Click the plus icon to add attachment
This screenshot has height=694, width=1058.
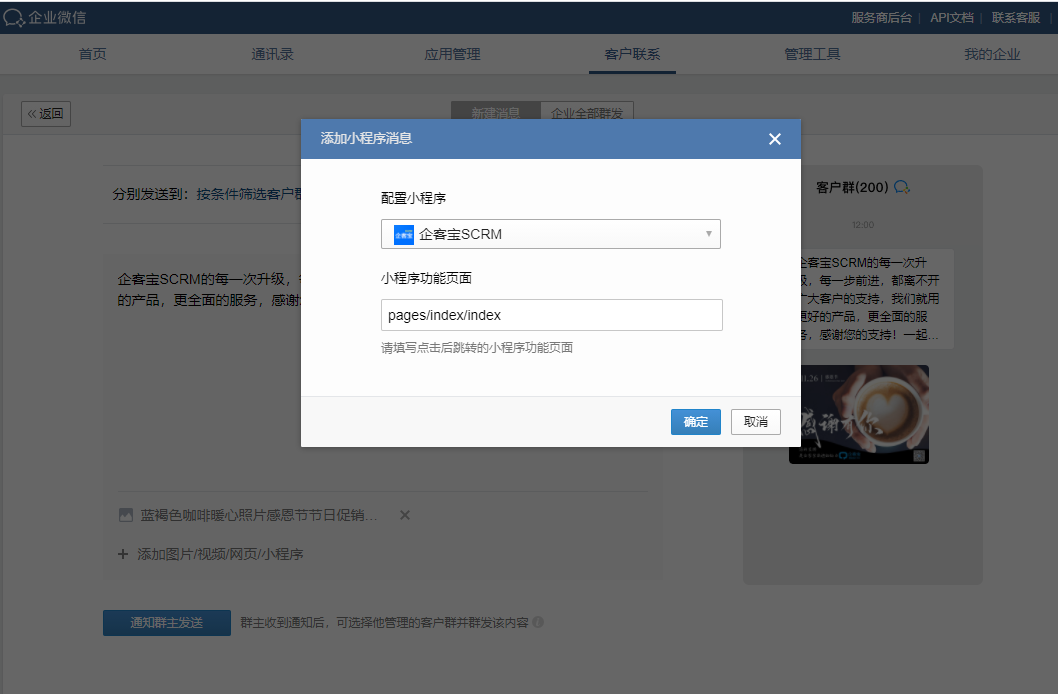coord(123,554)
